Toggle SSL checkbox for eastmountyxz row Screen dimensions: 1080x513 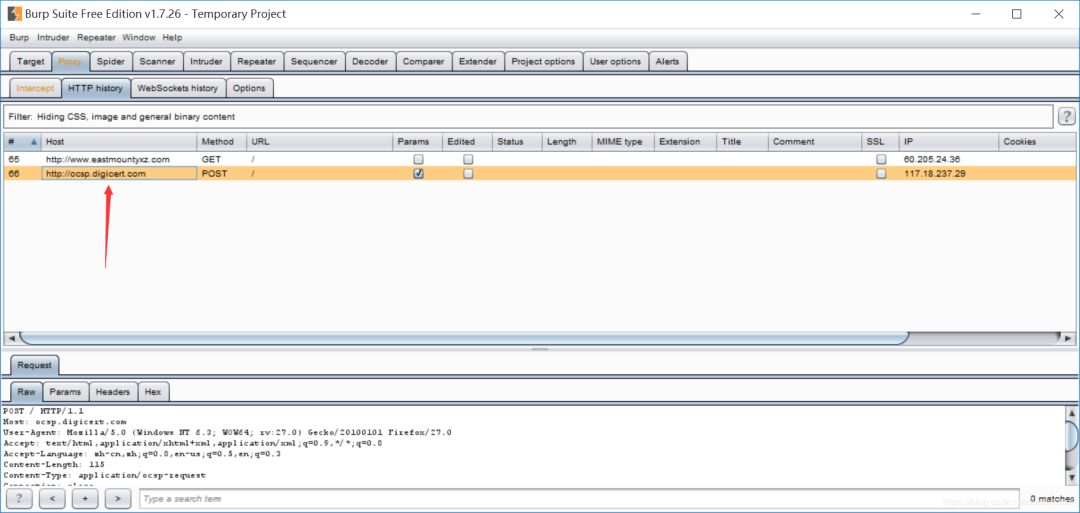(x=881, y=159)
